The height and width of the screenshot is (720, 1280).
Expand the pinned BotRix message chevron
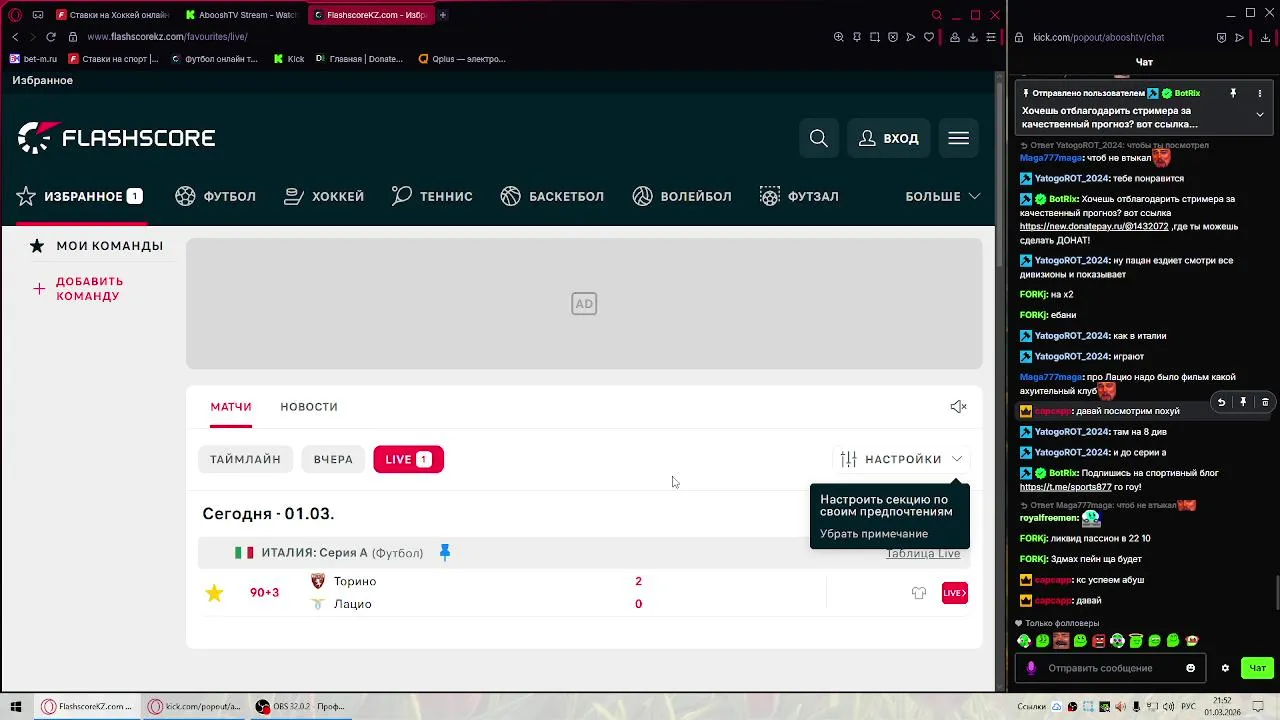(x=1260, y=114)
